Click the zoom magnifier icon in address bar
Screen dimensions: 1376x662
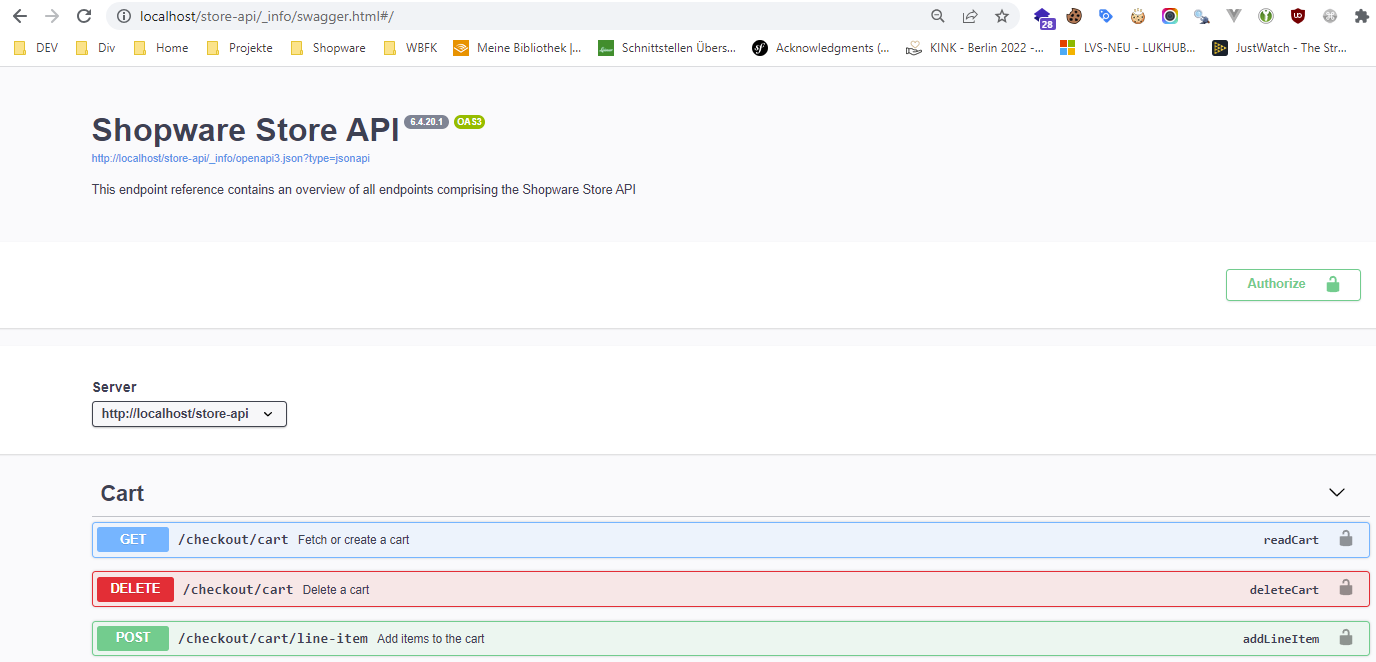coord(938,16)
